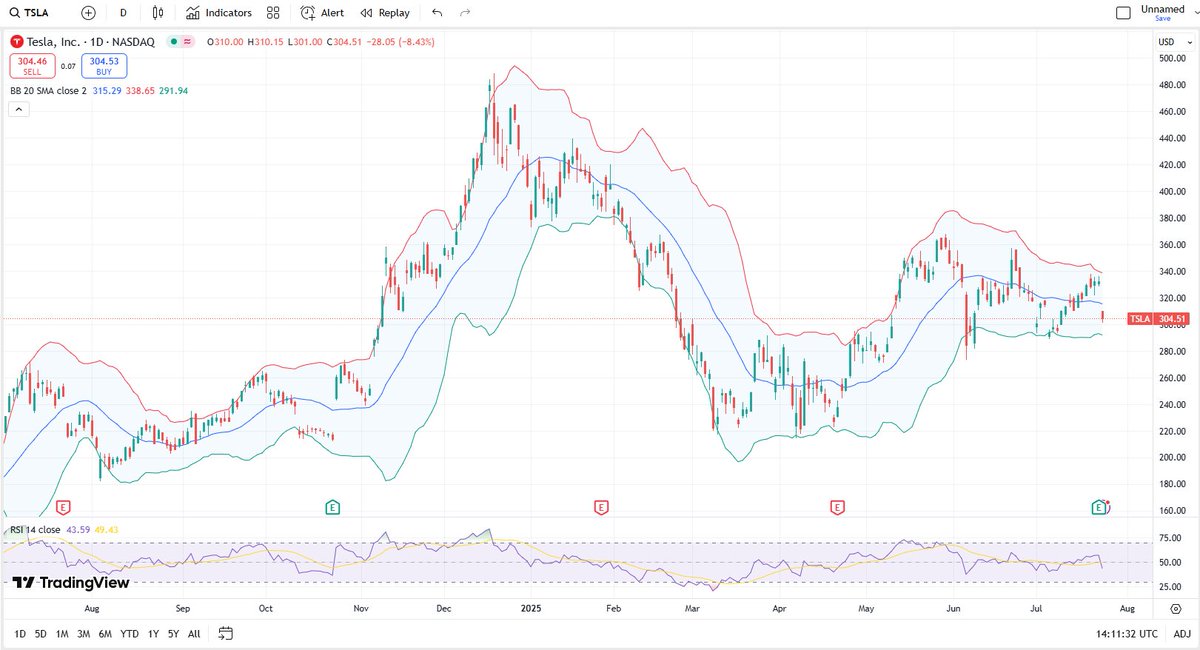Select the BB 20 SMA close 2 legend
1200x650 pixels.
pyautogui.click(x=48, y=91)
